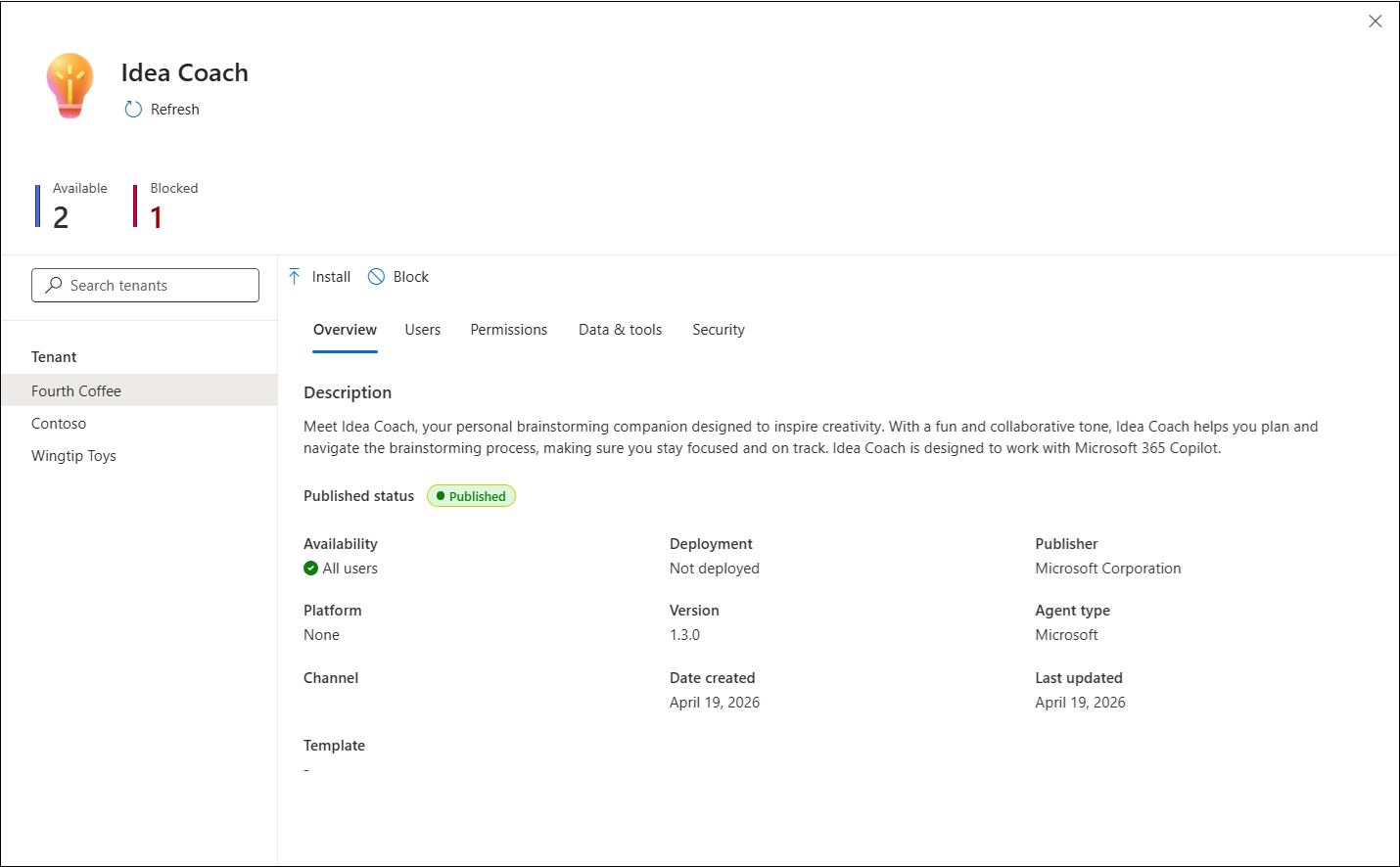
Task: Click the All users availability value
Action: [x=350, y=569]
